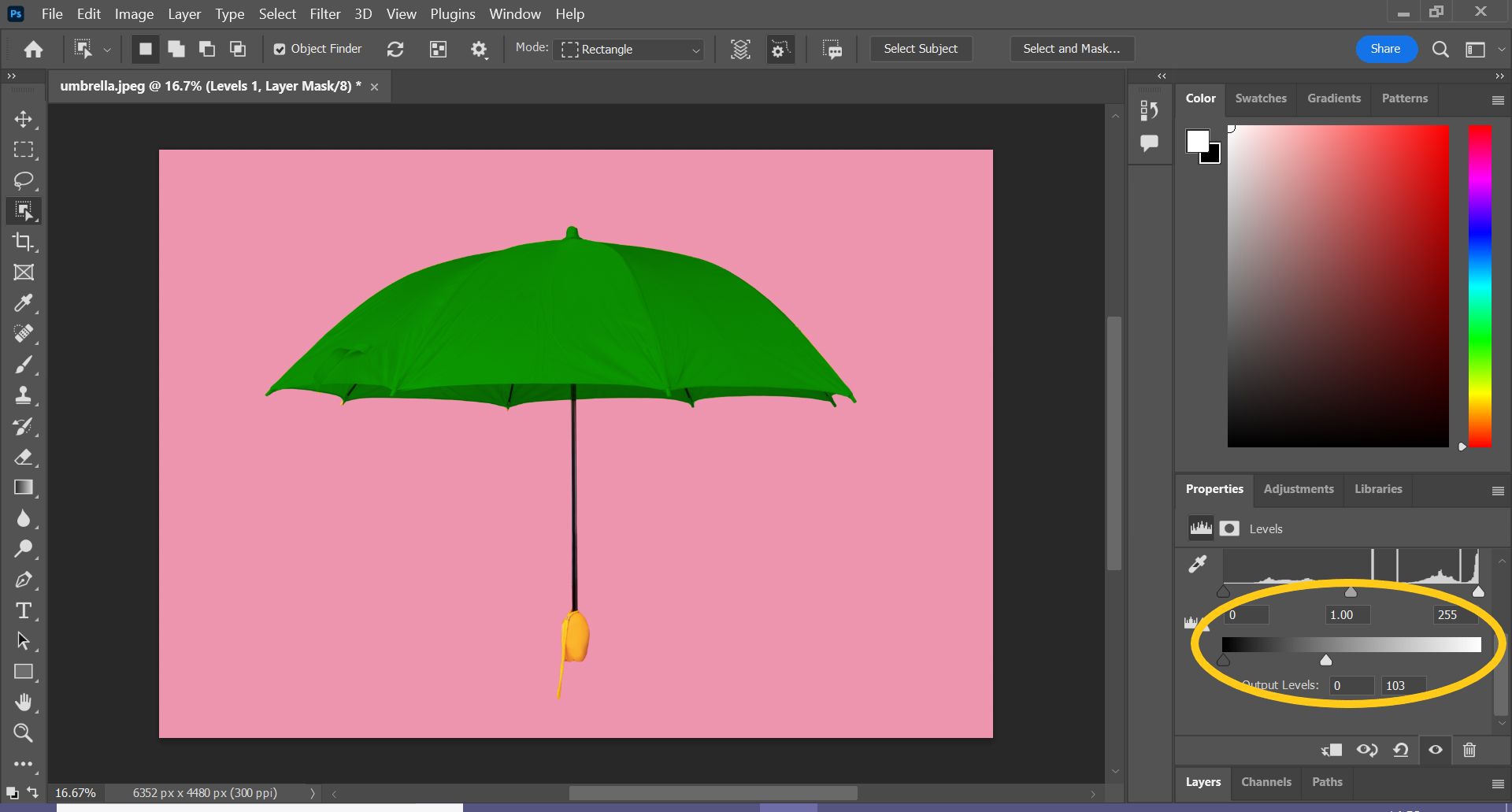The image size is (1512, 812).
Task: Open the Layers panel flyout menu
Action: [x=1498, y=784]
